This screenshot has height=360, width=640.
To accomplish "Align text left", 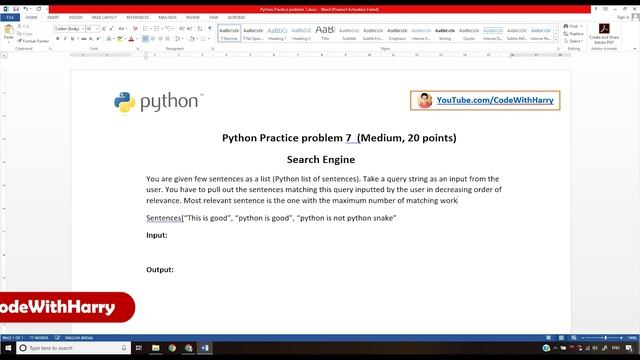I will (145, 39).
